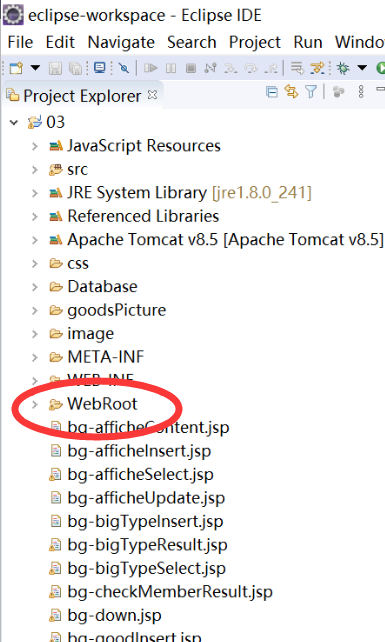The height and width of the screenshot is (642, 385).
Task: Open the File menu
Action: coord(20,42)
